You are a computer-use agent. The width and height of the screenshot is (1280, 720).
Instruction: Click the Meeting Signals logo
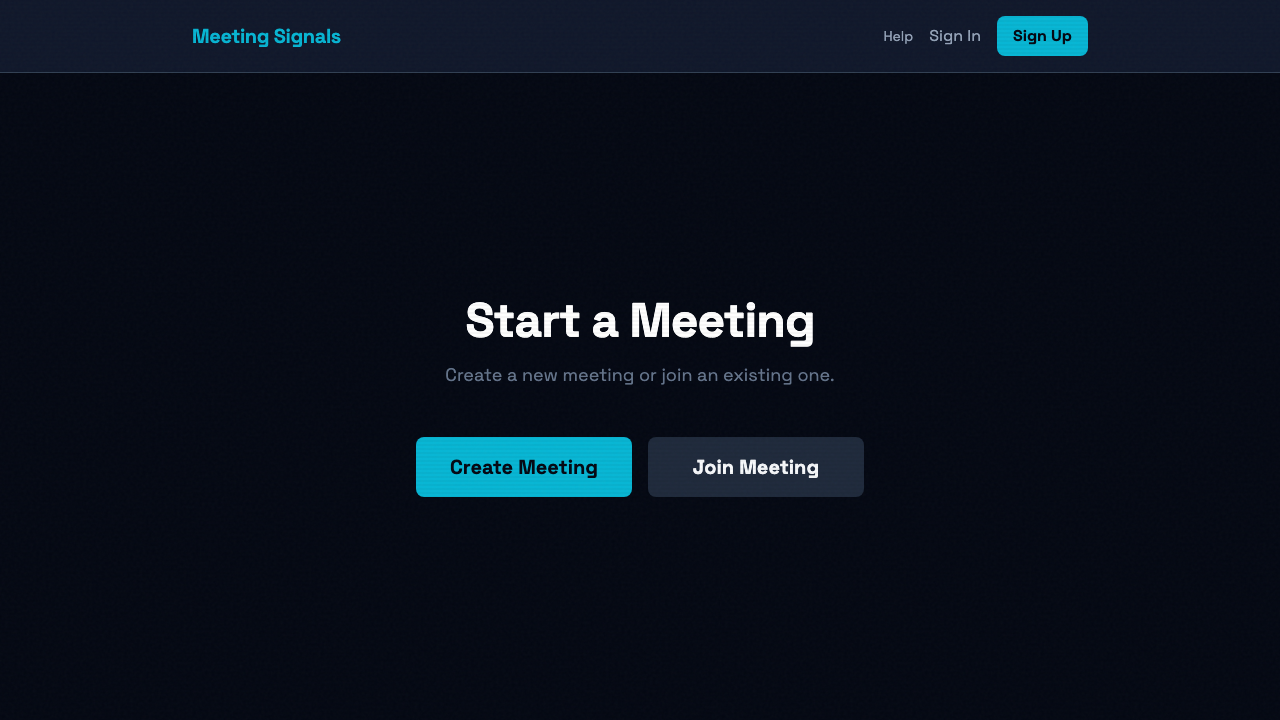tap(266, 36)
